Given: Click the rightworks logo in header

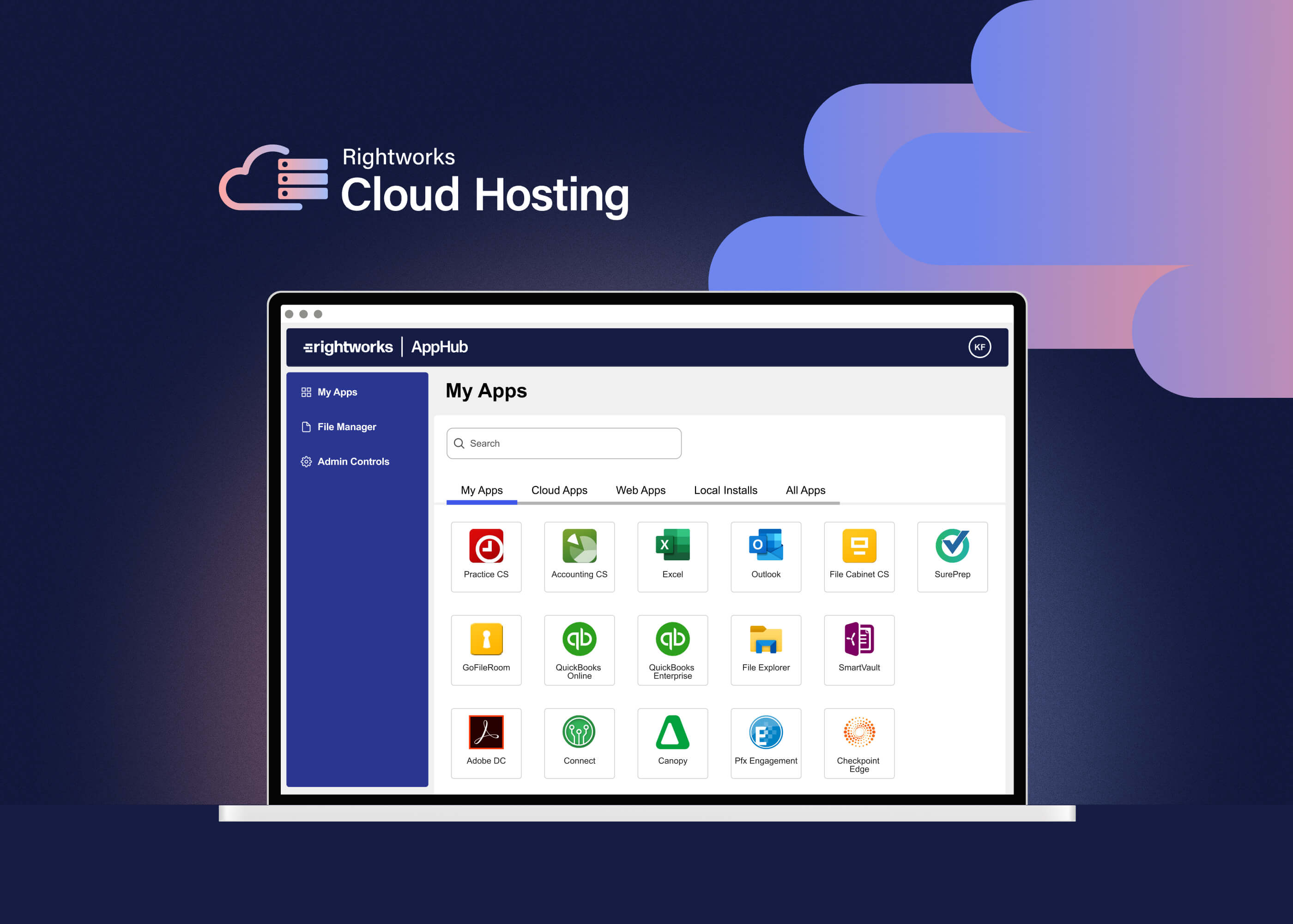Looking at the screenshot, I should click(x=348, y=347).
